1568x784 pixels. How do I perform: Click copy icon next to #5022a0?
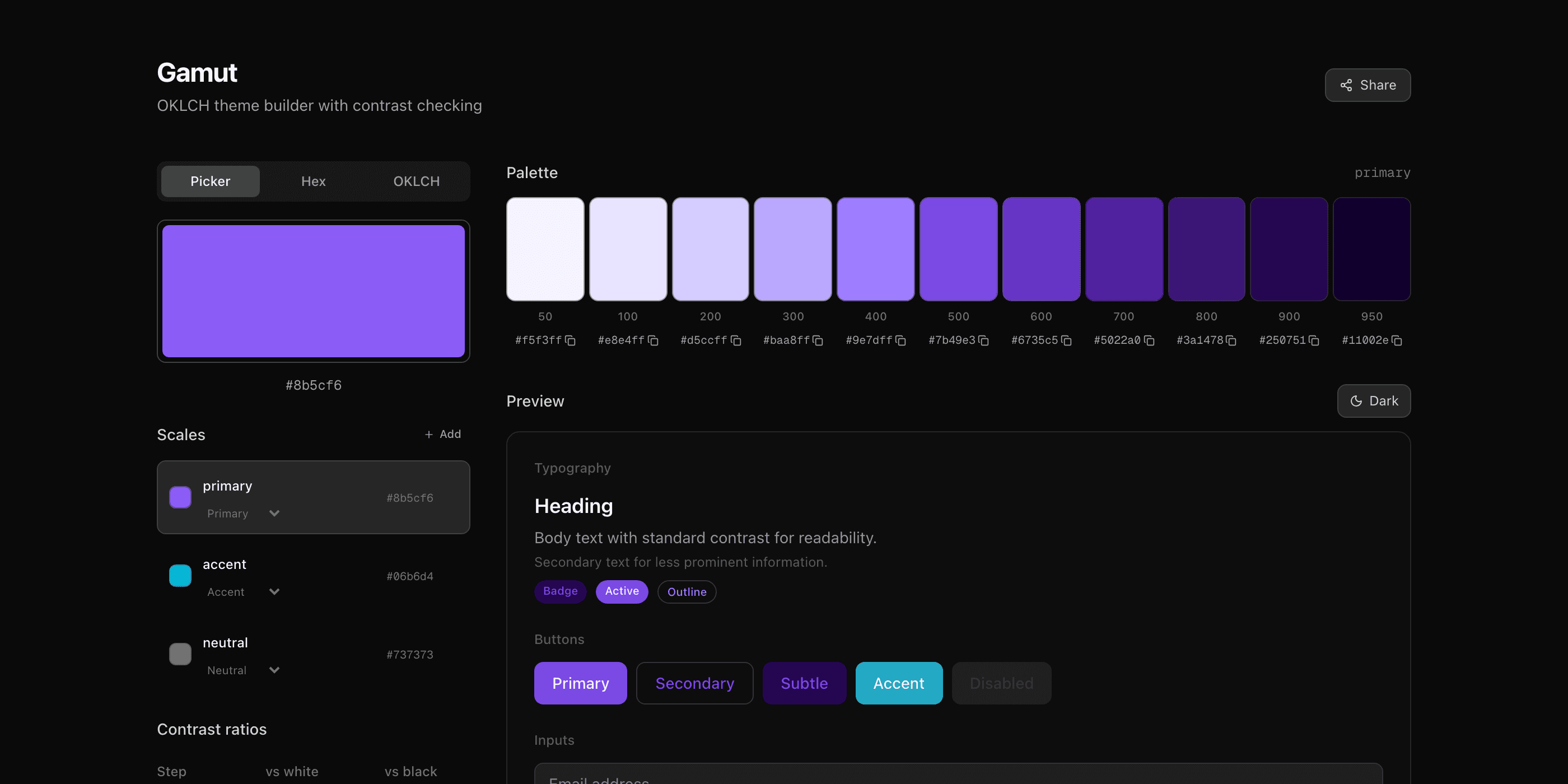1149,340
